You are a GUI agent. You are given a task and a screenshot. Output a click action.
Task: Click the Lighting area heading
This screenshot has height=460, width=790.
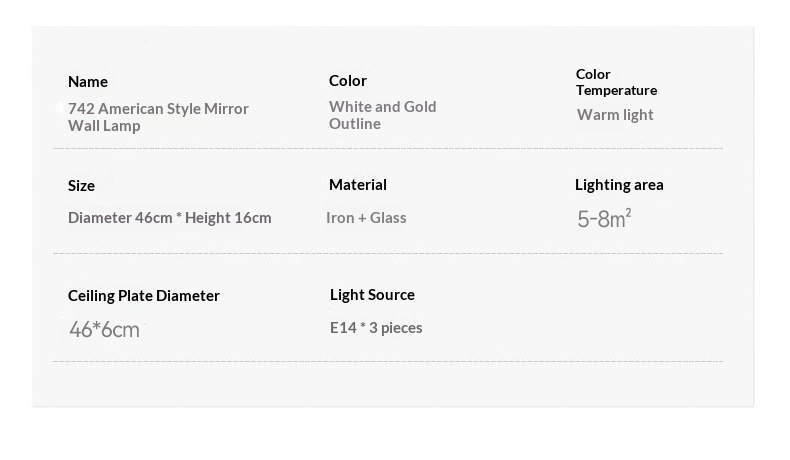(619, 184)
